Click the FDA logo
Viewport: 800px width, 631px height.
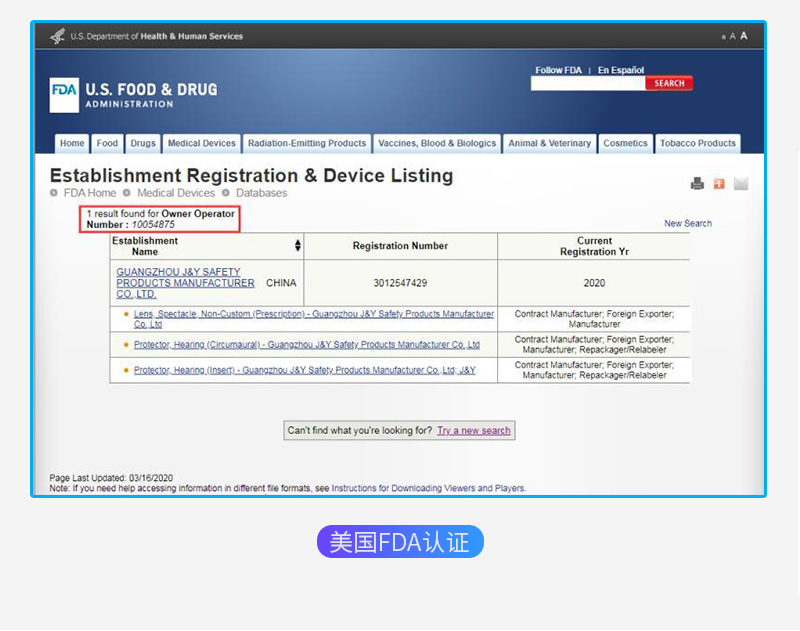point(64,95)
